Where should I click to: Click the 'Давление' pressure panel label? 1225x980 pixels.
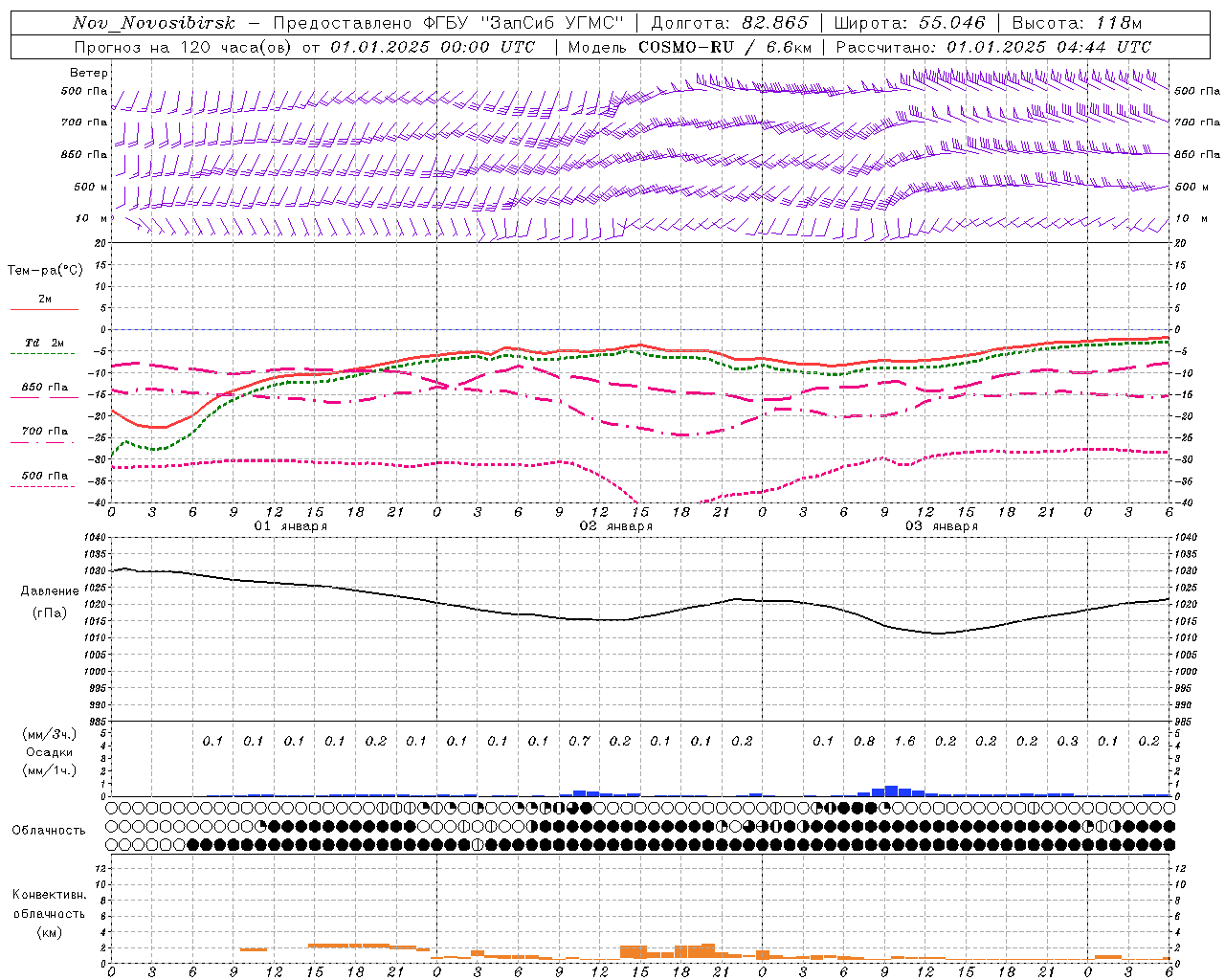[50, 591]
